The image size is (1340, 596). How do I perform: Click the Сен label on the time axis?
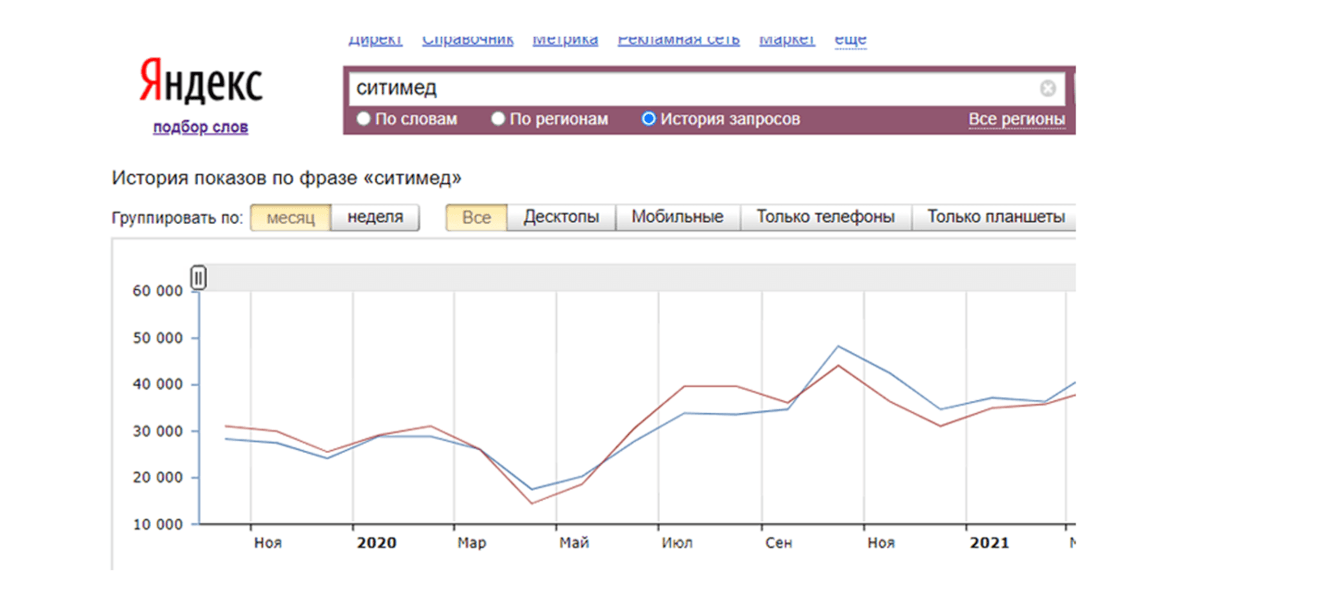point(779,543)
